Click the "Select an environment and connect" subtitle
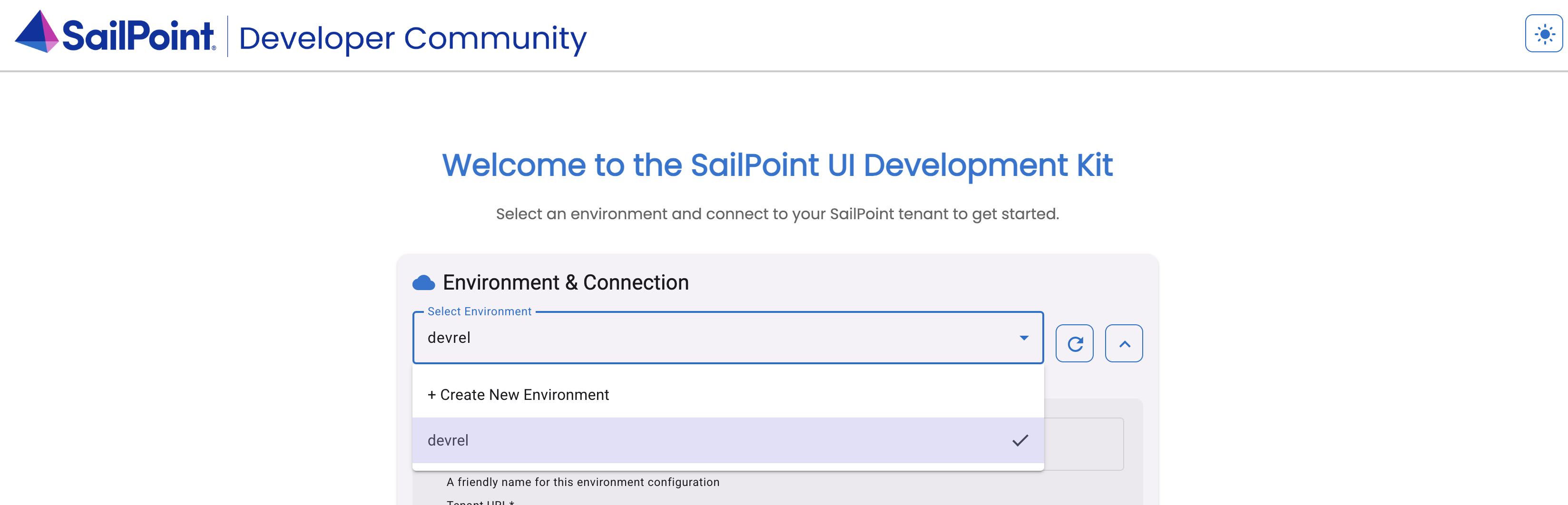 coord(777,214)
